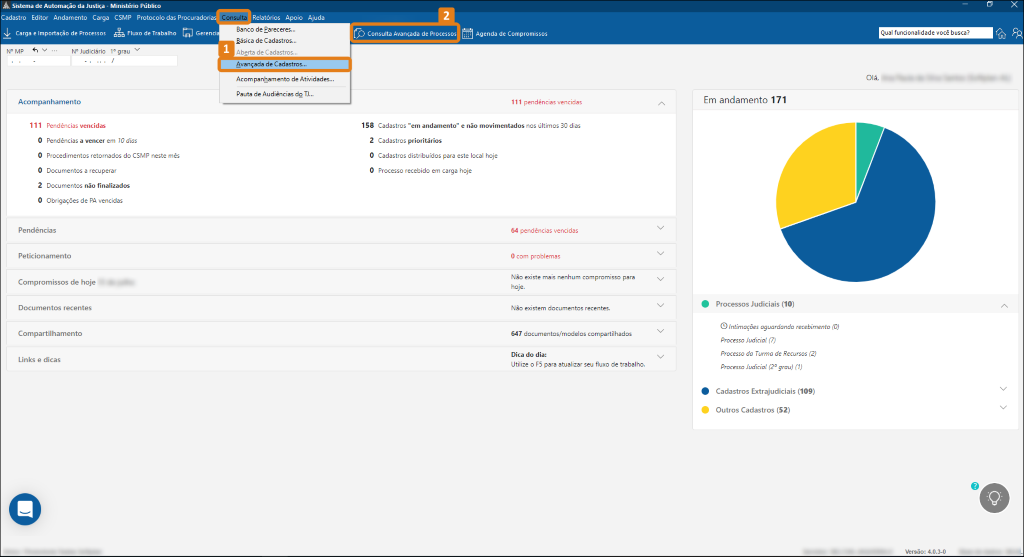The image size is (1024, 557).
Task: Click Intimações aguardando recebimento (0)
Action: (x=784, y=326)
